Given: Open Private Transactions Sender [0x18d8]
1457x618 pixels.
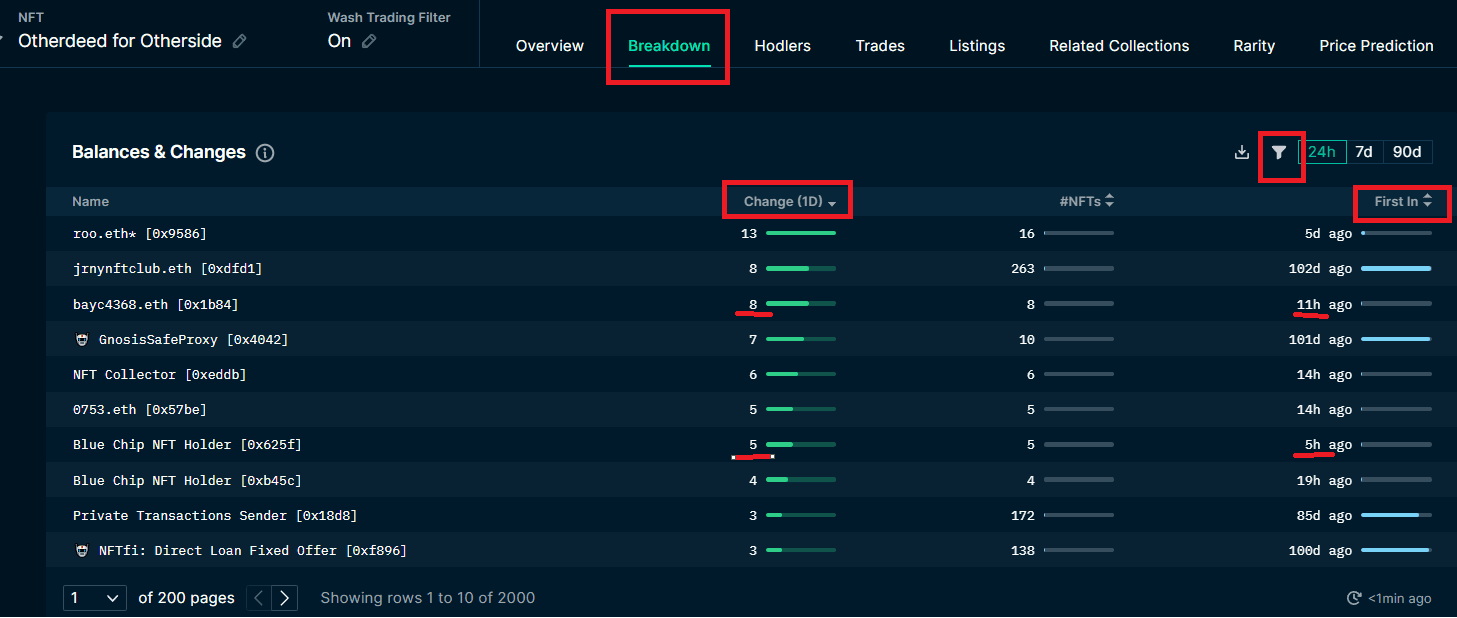Looking at the screenshot, I should [215, 516].
